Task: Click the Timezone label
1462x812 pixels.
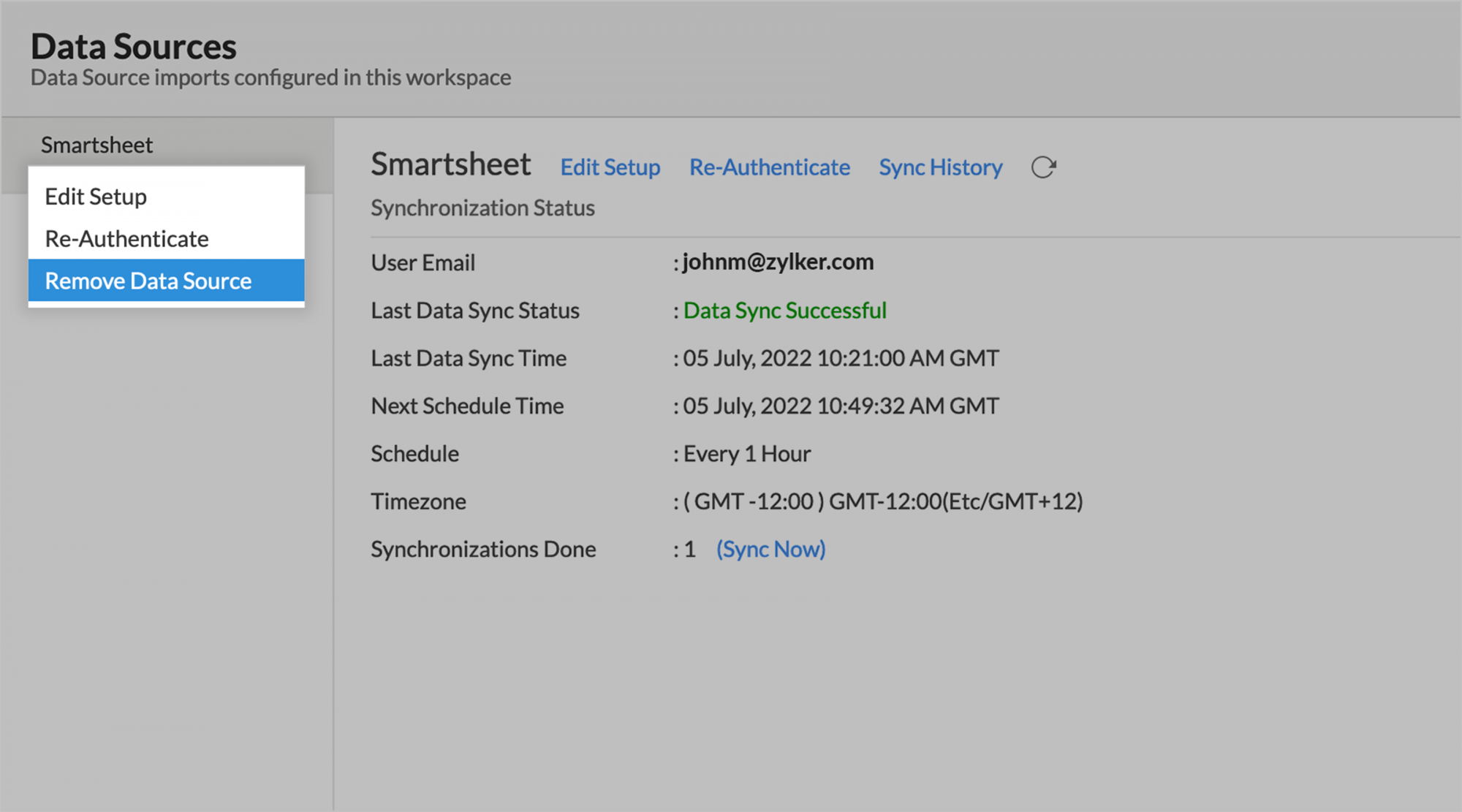Action: pyautogui.click(x=418, y=501)
